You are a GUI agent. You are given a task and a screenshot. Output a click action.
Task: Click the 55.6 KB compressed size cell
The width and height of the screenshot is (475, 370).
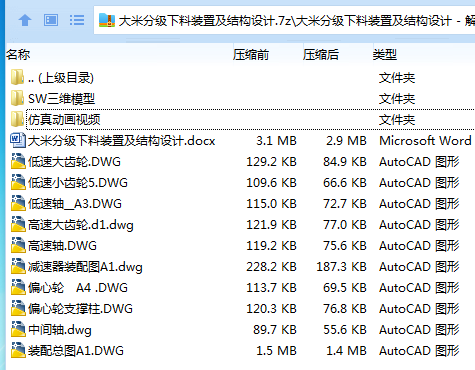click(345, 330)
